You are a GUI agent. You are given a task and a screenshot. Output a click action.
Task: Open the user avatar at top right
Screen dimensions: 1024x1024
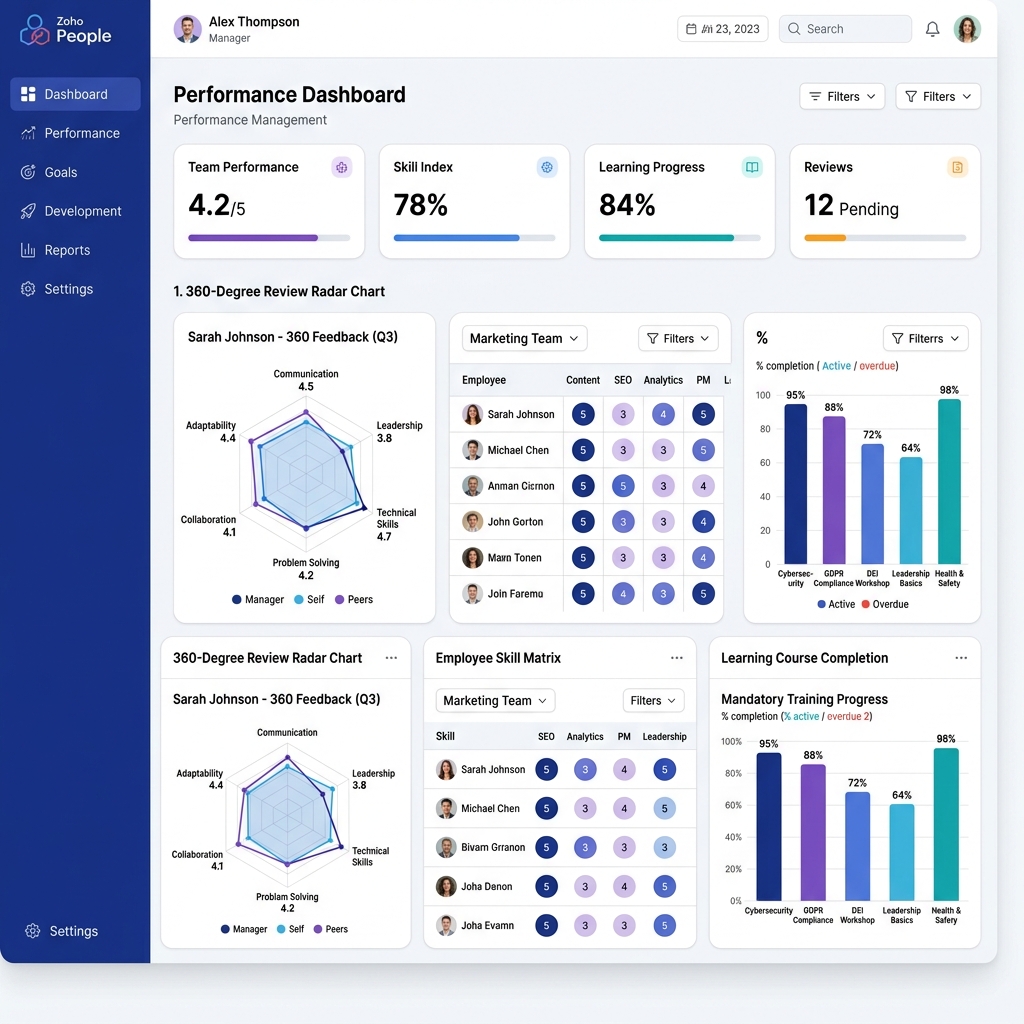(967, 29)
